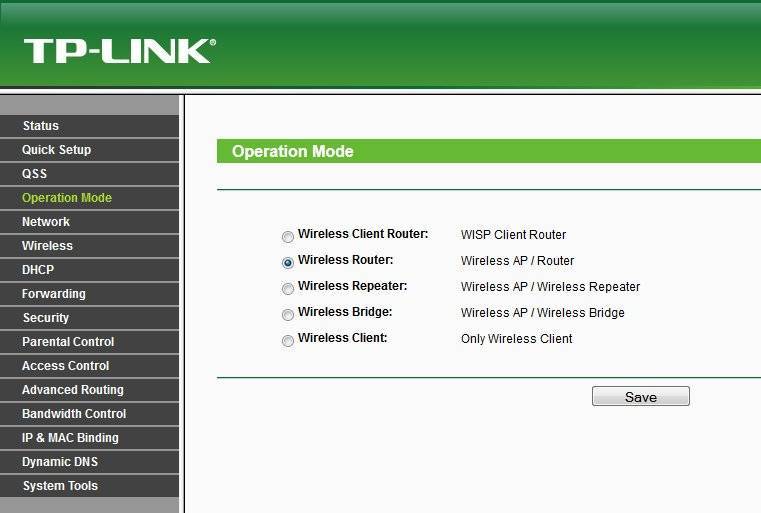The height and width of the screenshot is (513, 761).
Task: Open the Dynamic DNS menu item
Action: pos(89,462)
